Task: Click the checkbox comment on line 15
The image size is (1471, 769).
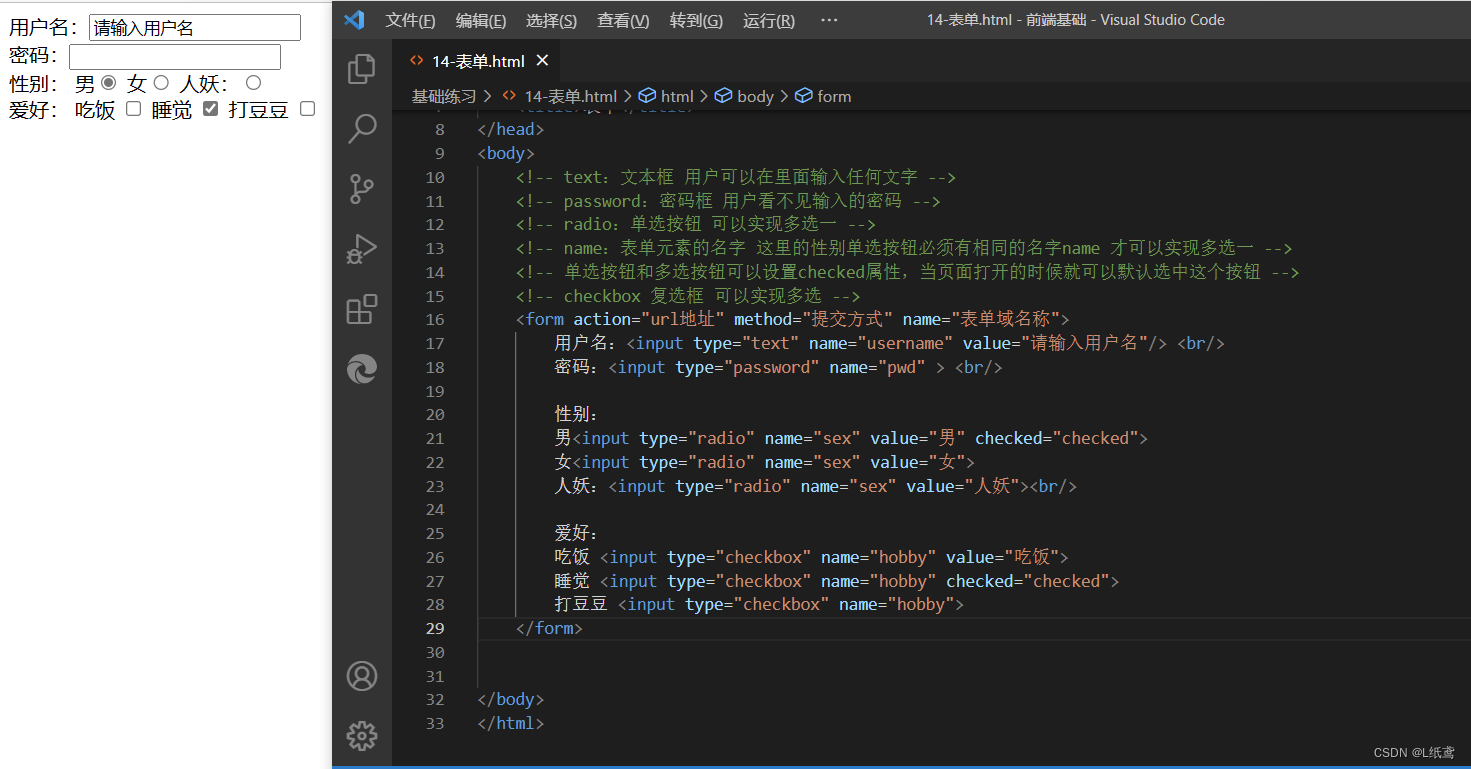Action: point(688,296)
